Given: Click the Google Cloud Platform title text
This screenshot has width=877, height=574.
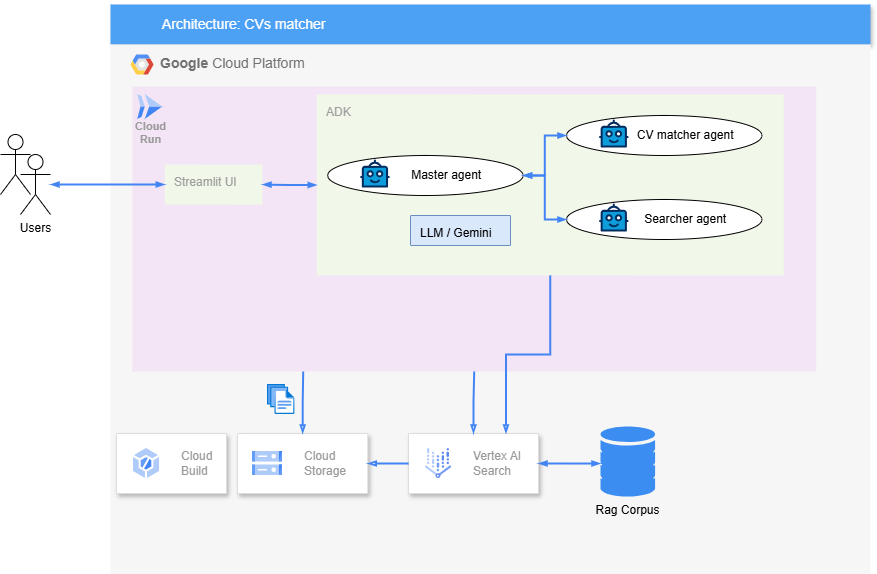Looking at the screenshot, I should pyautogui.click(x=232, y=63).
